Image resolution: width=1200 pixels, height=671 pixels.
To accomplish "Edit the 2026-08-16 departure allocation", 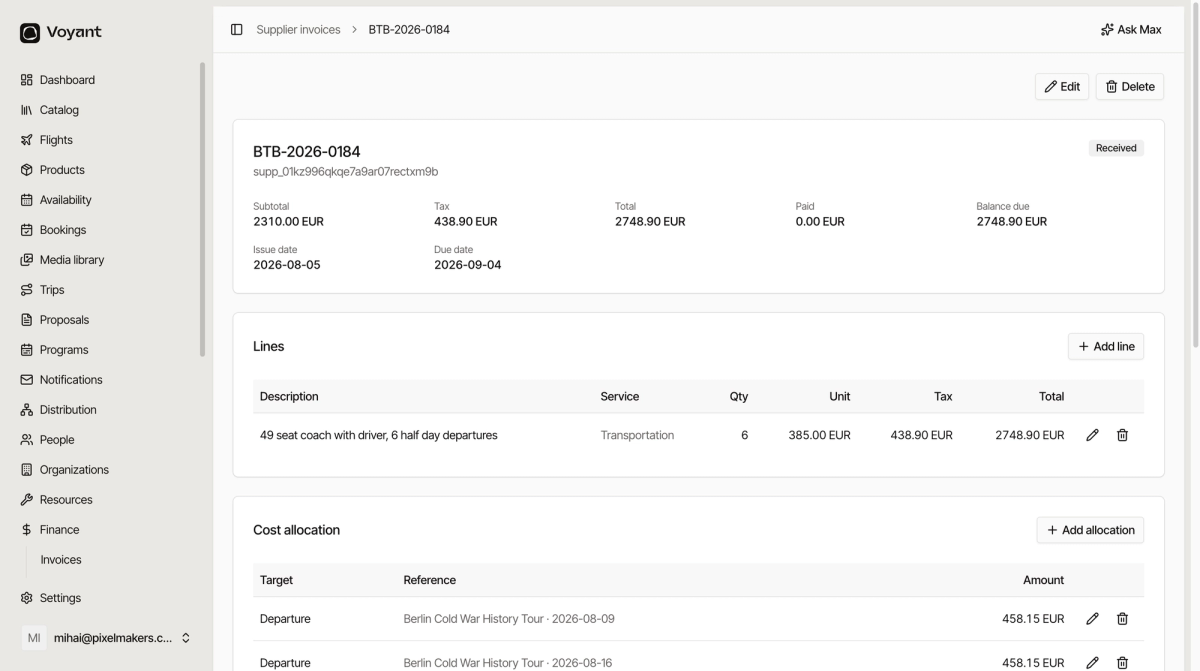I will (x=1092, y=663).
